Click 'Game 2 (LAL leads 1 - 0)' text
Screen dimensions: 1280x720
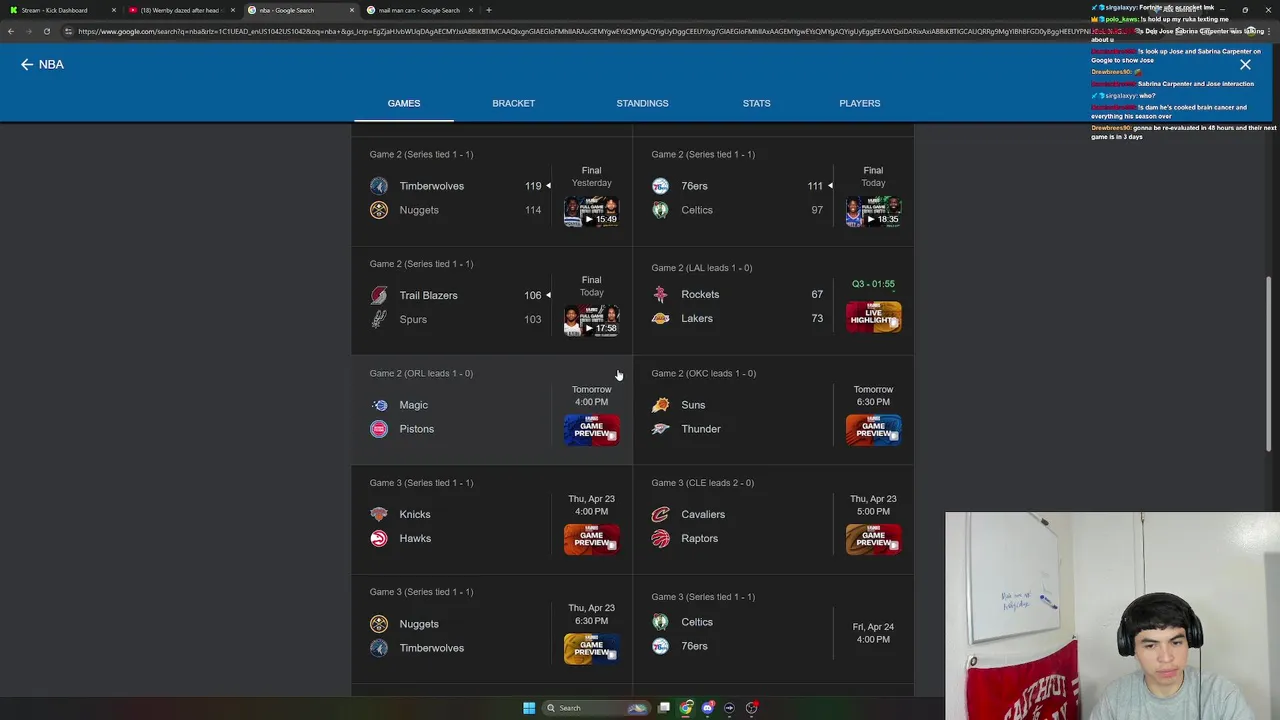(702, 268)
